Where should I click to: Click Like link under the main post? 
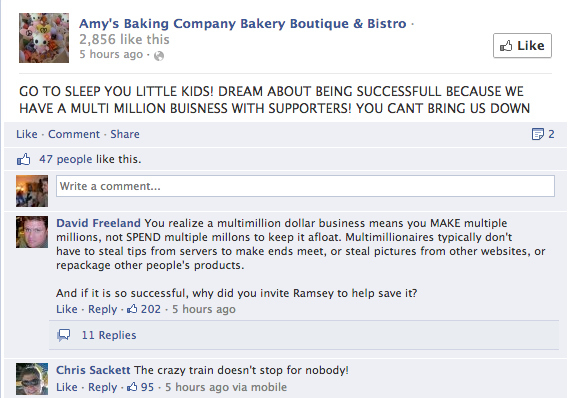coord(27,134)
